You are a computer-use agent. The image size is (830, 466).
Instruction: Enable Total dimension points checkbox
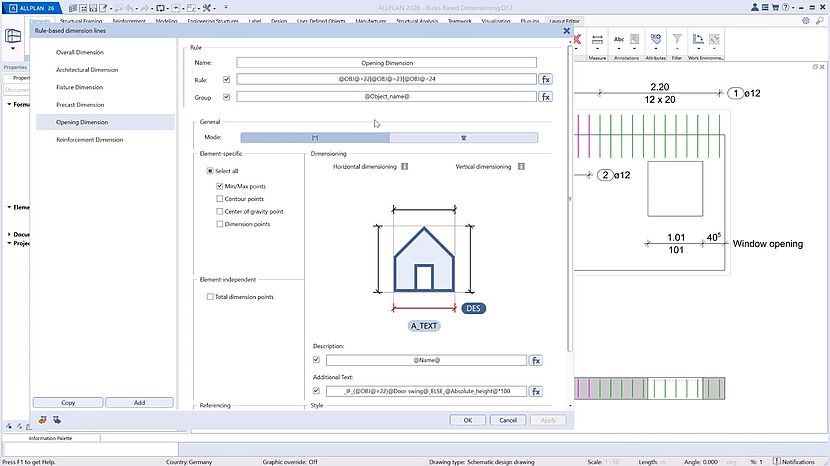click(x=209, y=297)
